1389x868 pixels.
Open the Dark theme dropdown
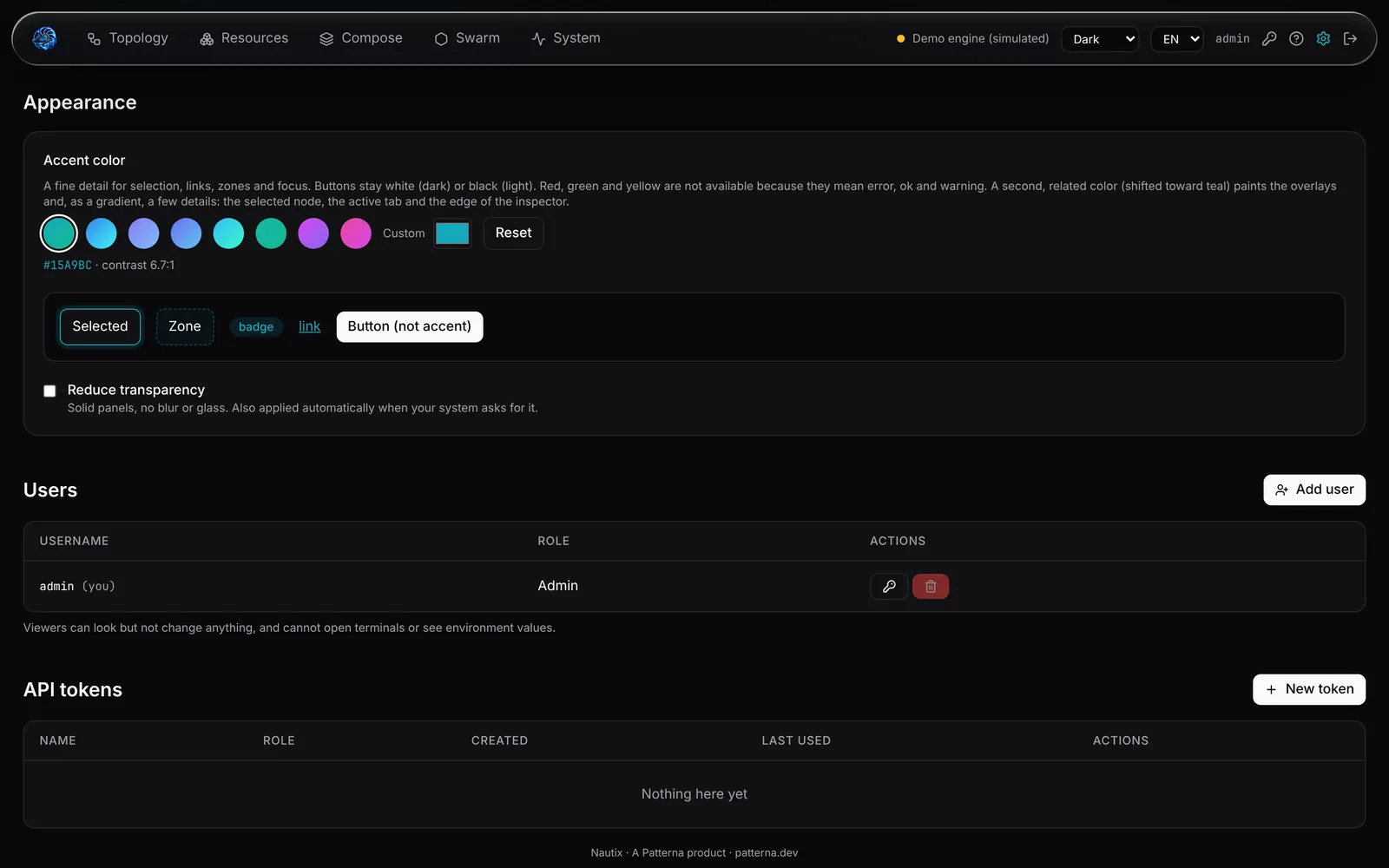coord(1100,39)
